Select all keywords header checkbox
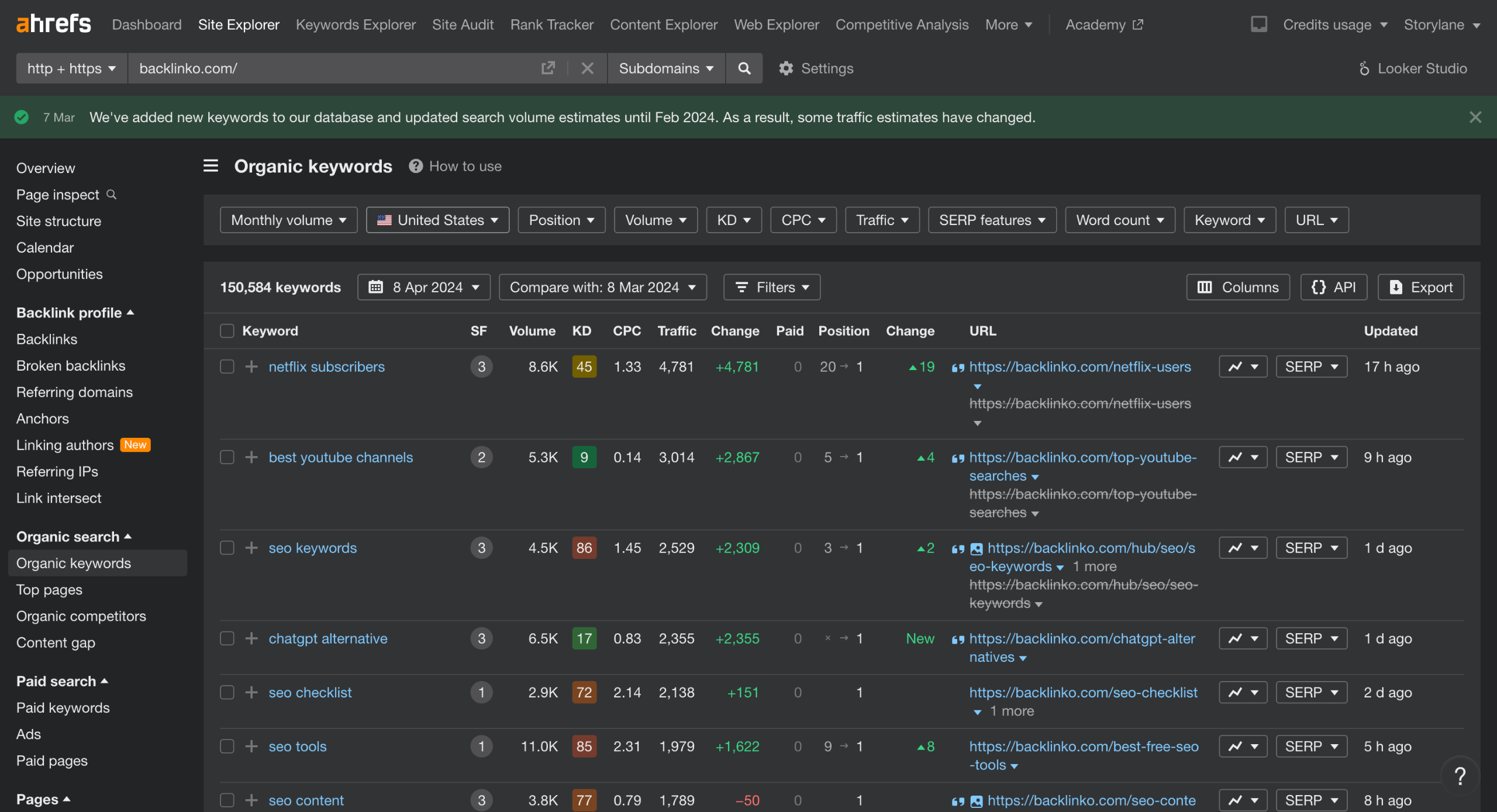This screenshot has width=1497, height=812. click(x=227, y=331)
